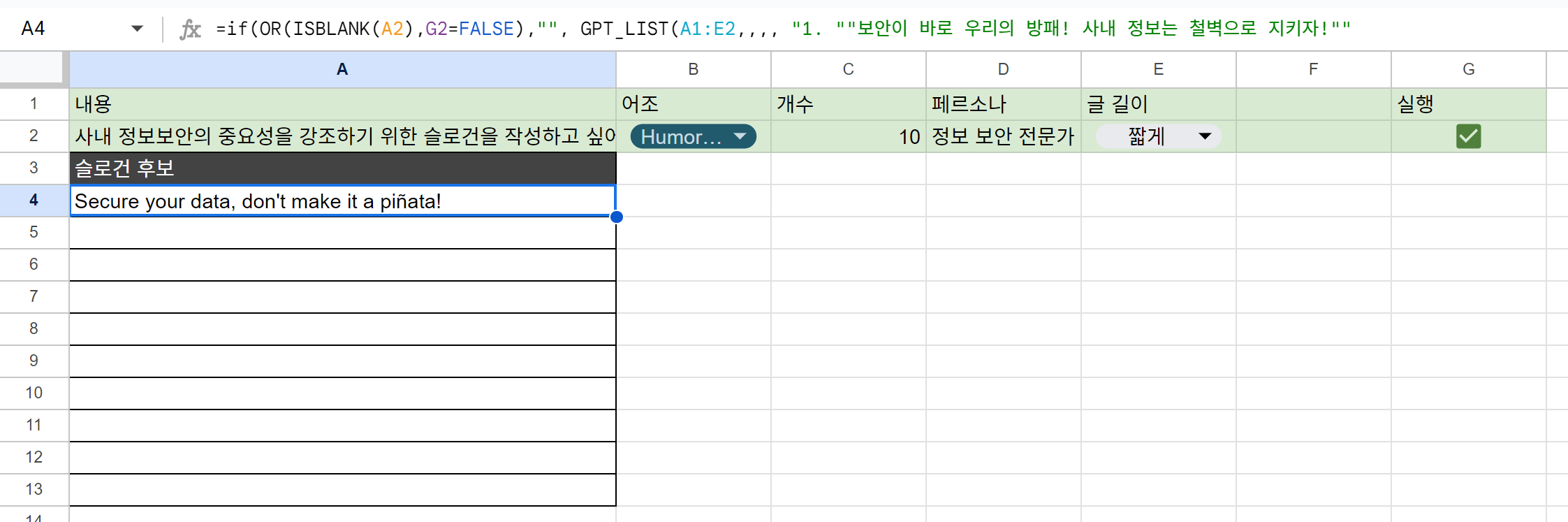Viewport: 1568px width, 522px height.
Task: Click the 글 길이 header cell
Action: (1159, 104)
